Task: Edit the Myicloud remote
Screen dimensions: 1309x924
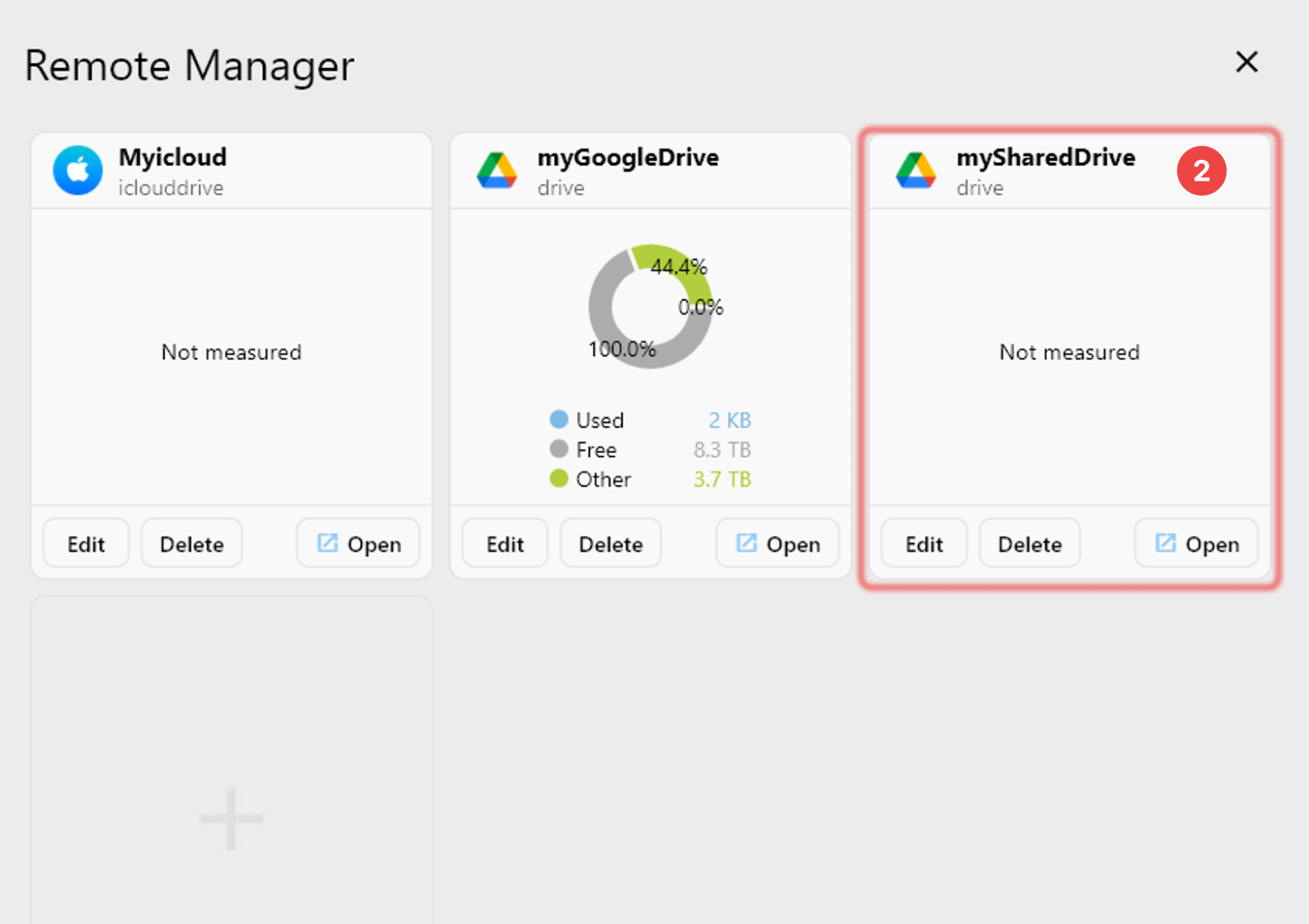Action: [x=85, y=543]
